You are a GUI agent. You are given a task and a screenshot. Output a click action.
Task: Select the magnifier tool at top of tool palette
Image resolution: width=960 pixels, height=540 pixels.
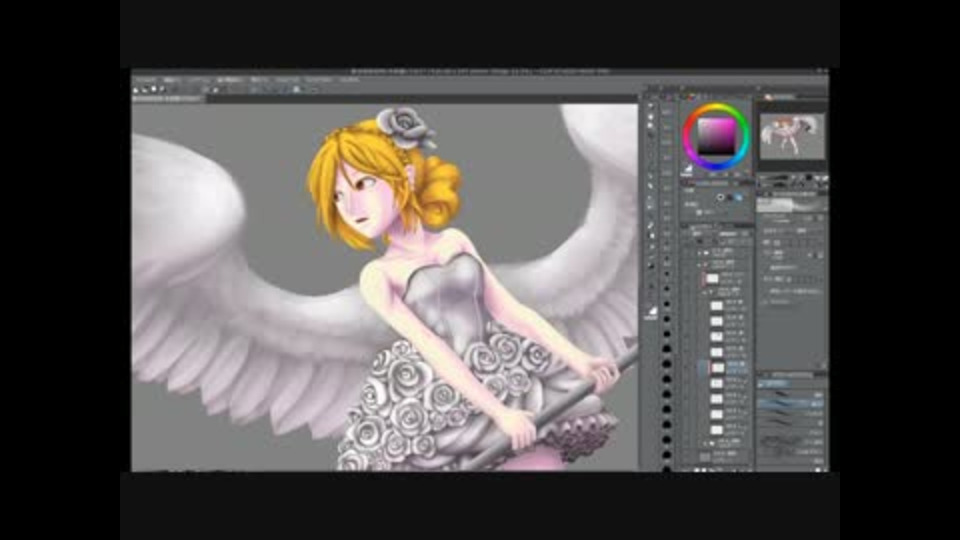point(650,105)
